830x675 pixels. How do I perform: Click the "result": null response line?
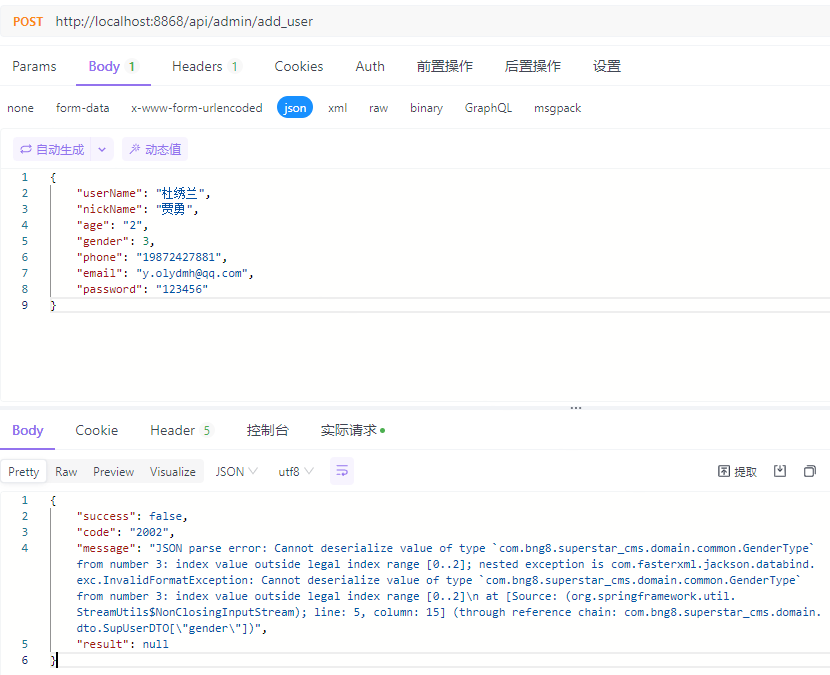click(x=123, y=644)
